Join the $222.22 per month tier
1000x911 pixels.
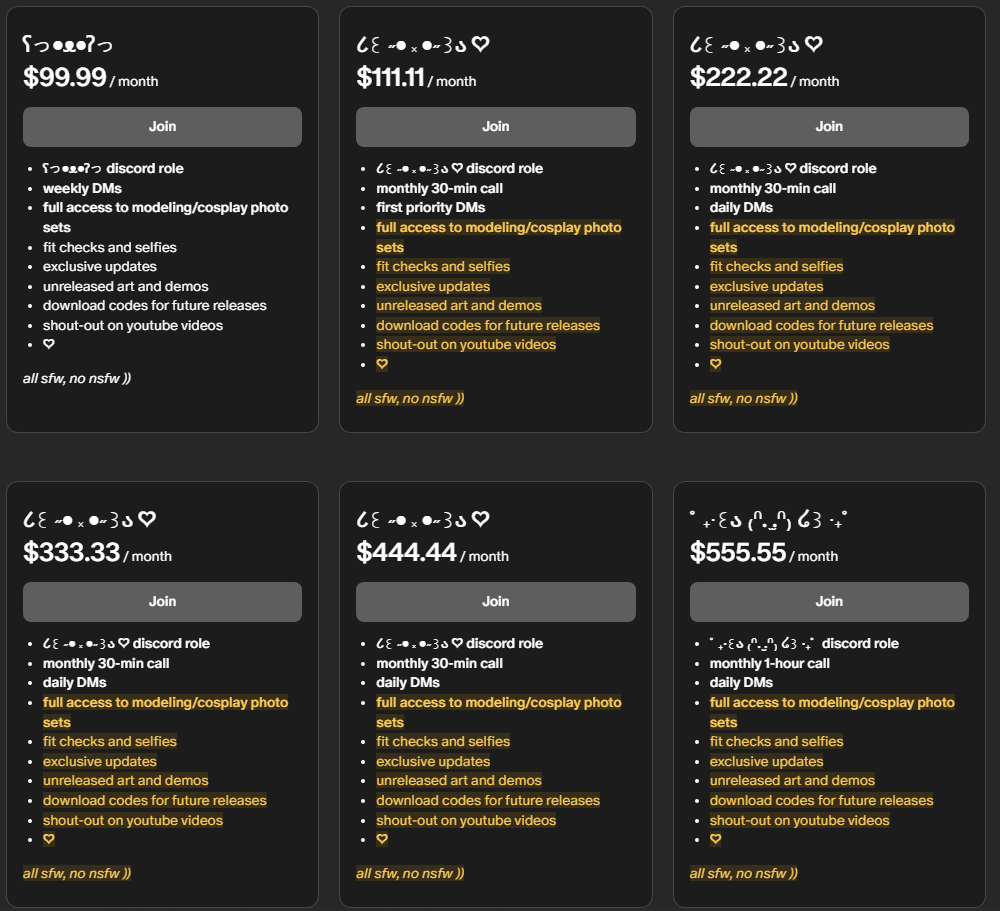829,126
